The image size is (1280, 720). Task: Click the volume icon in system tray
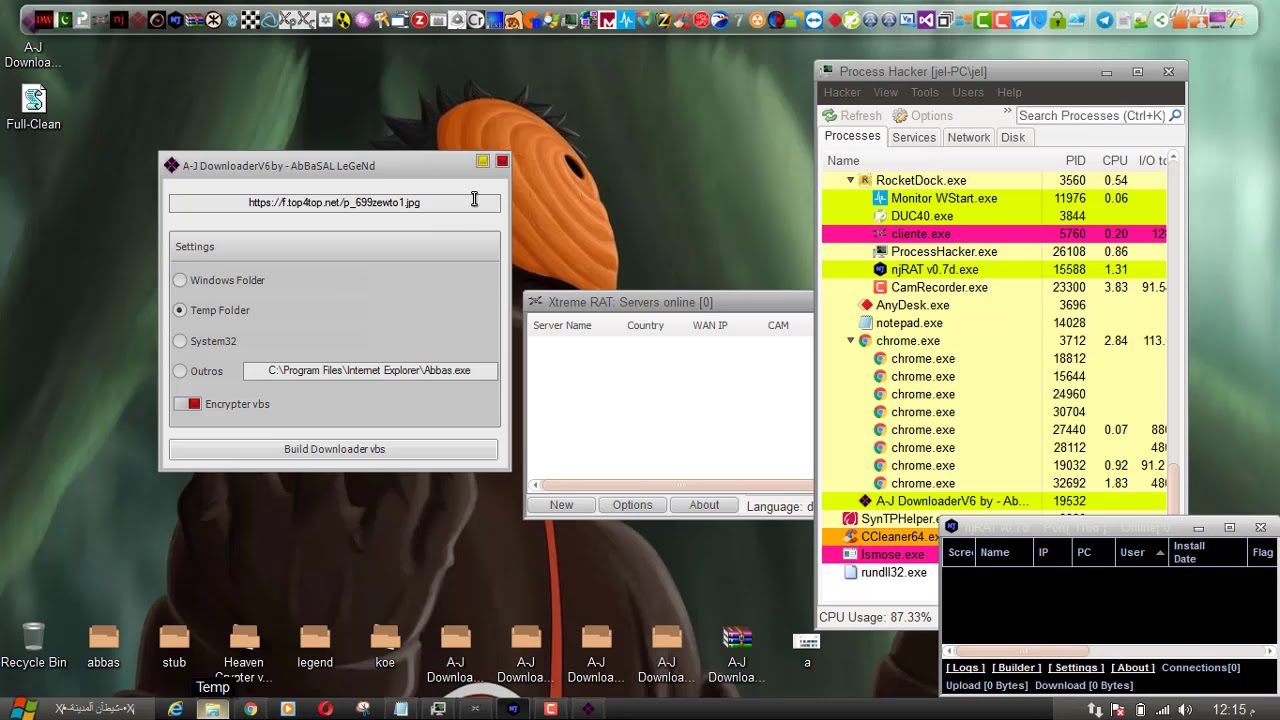(1185, 710)
